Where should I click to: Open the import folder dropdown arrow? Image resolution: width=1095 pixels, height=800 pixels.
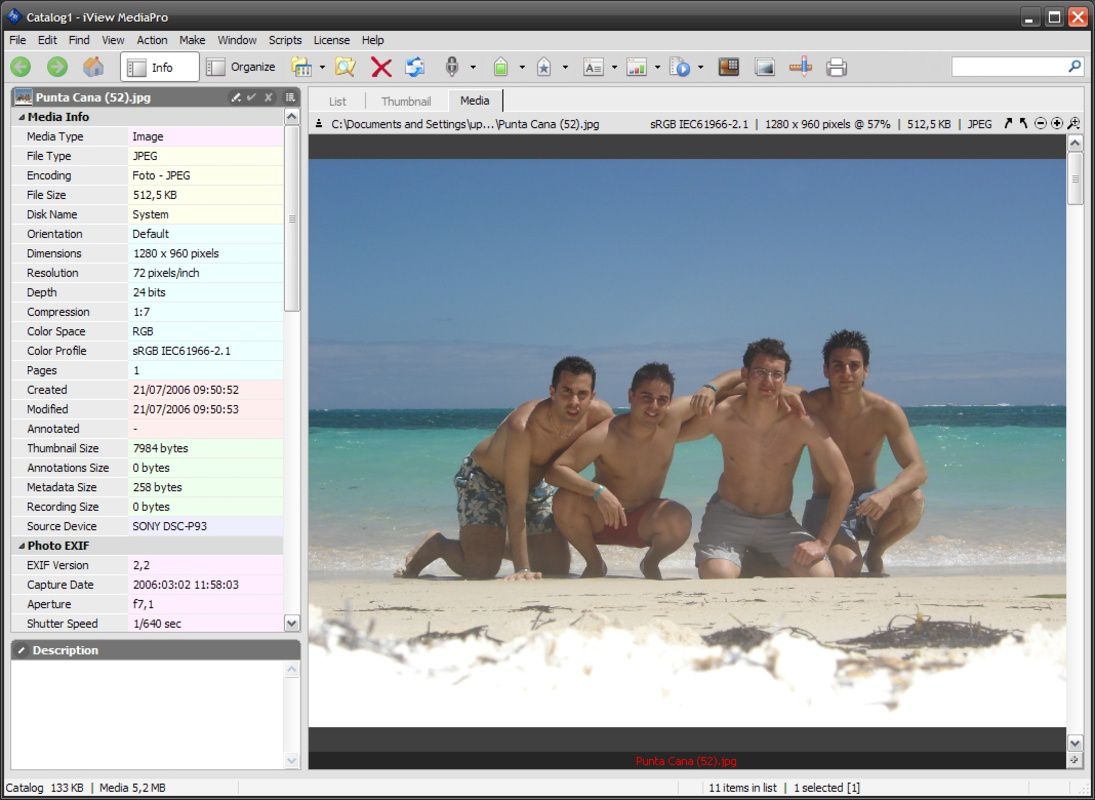tap(322, 68)
